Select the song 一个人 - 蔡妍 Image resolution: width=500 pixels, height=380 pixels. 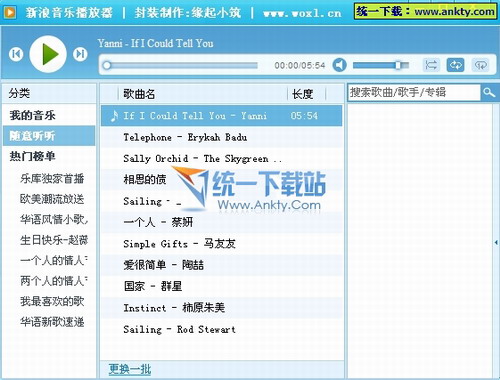pyautogui.click(x=221, y=222)
